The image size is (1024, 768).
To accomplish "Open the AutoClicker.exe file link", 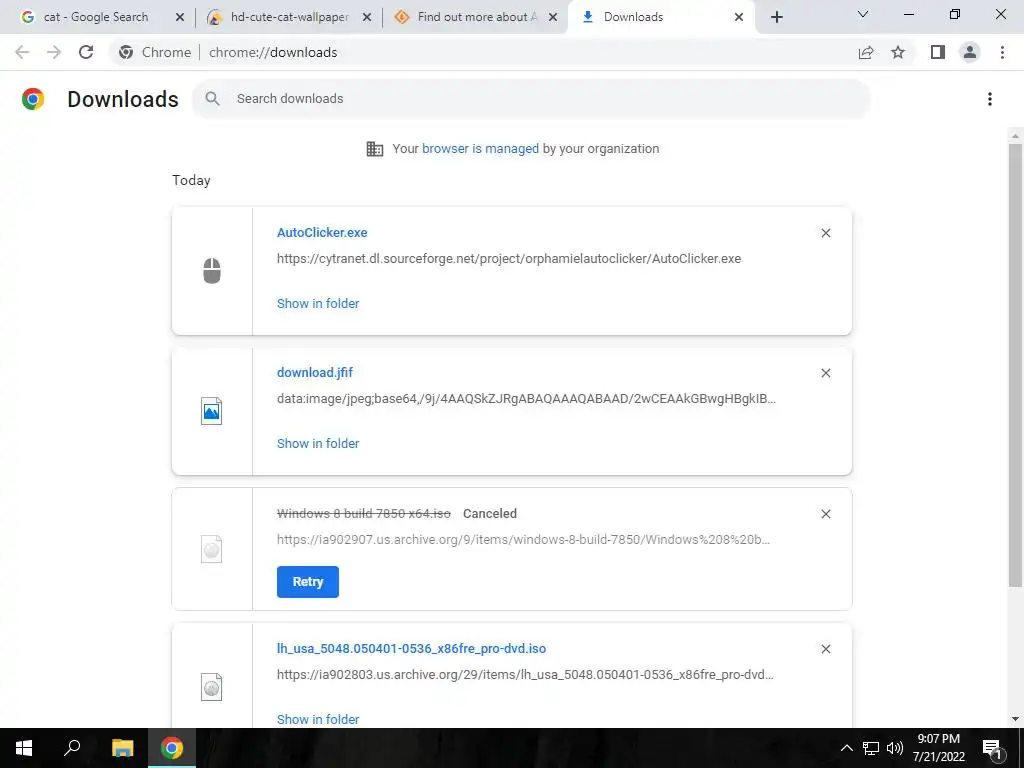I will [322, 232].
